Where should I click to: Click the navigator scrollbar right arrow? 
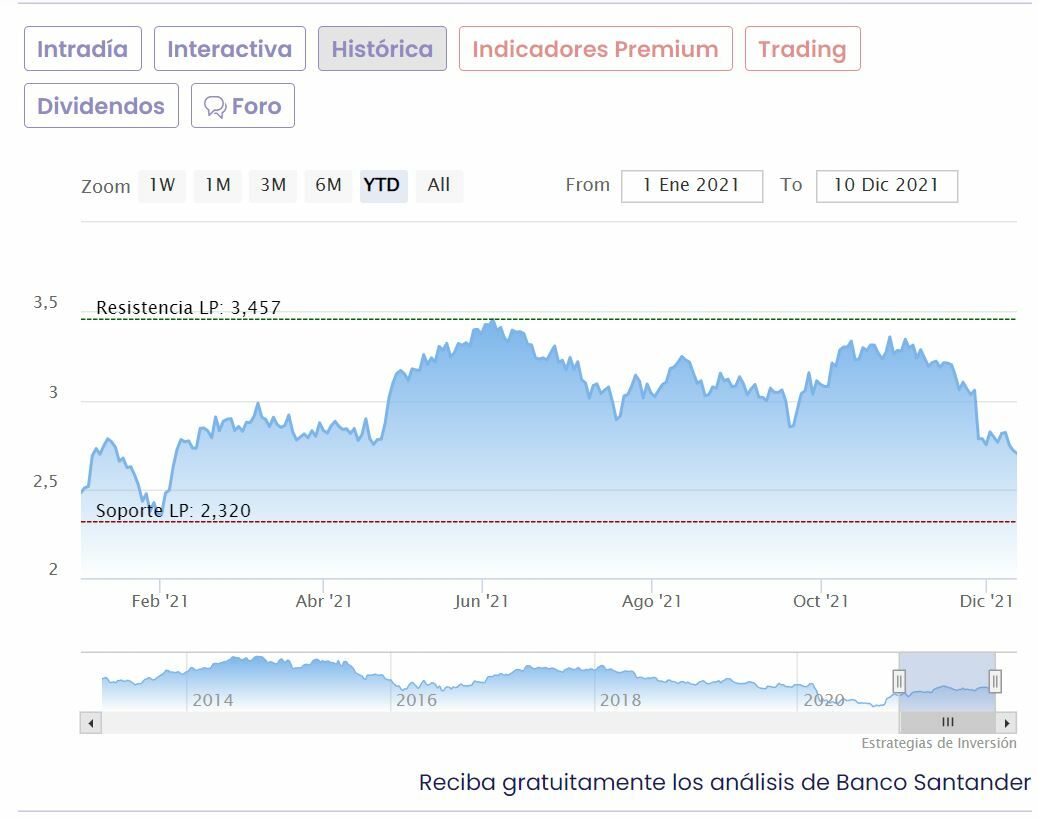tap(1006, 723)
